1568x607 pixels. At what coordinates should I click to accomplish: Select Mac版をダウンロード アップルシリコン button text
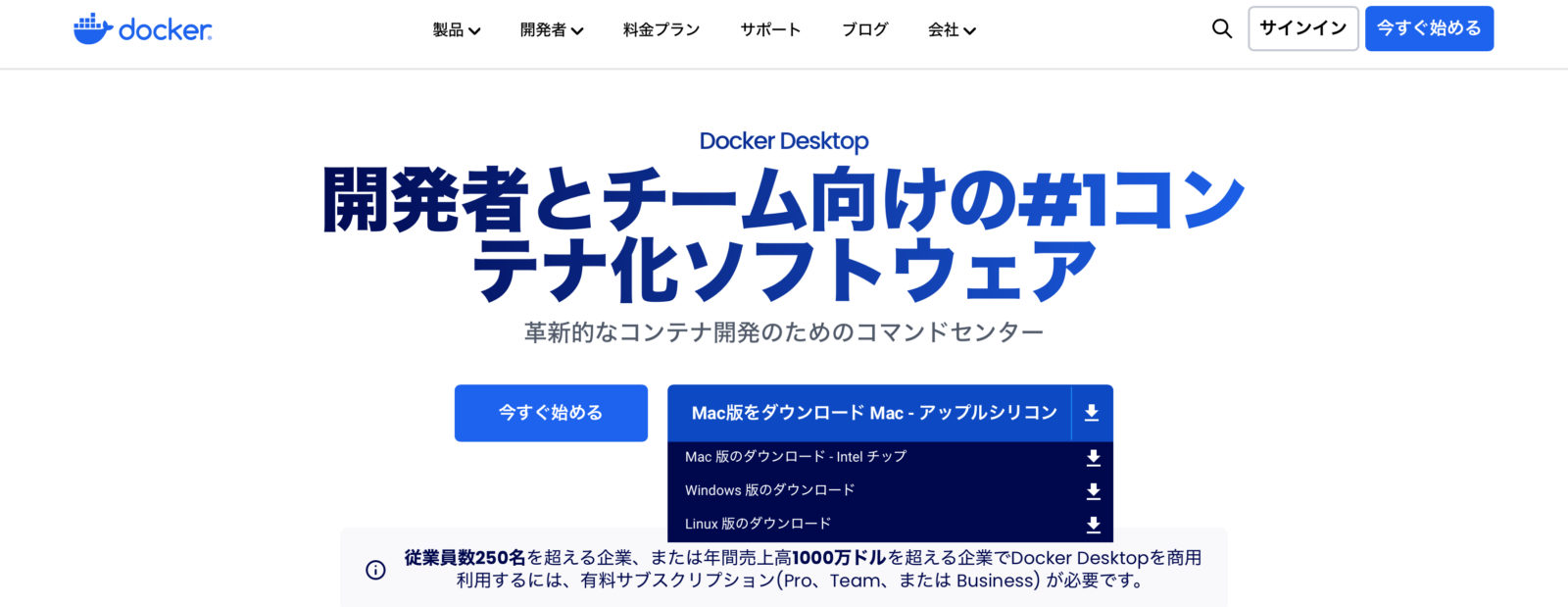873,413
